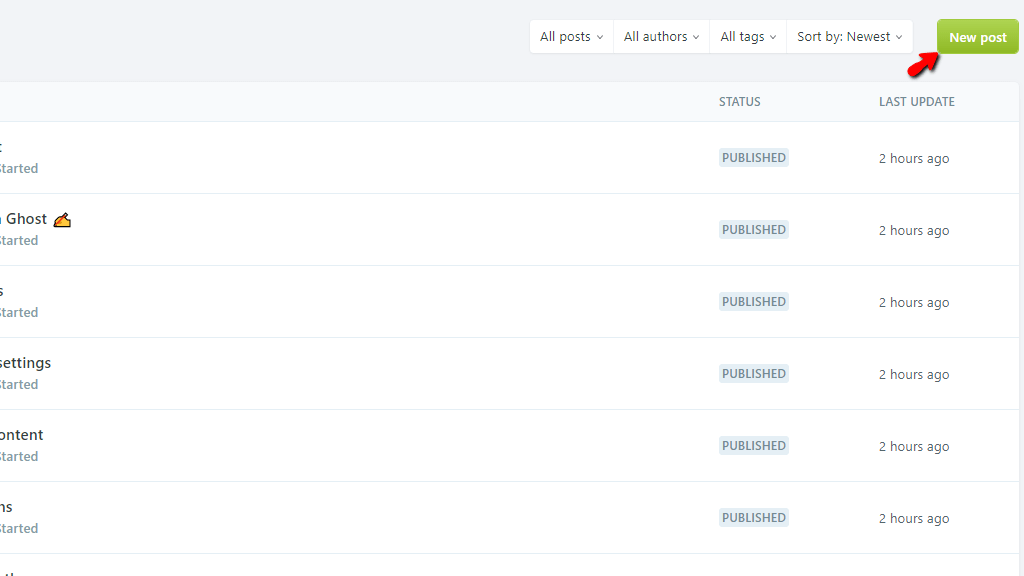Click the PUBLISHED badge in the ontent row
Image resolution: width=1024 pixels, height=576 pixels.
point(753,446)
